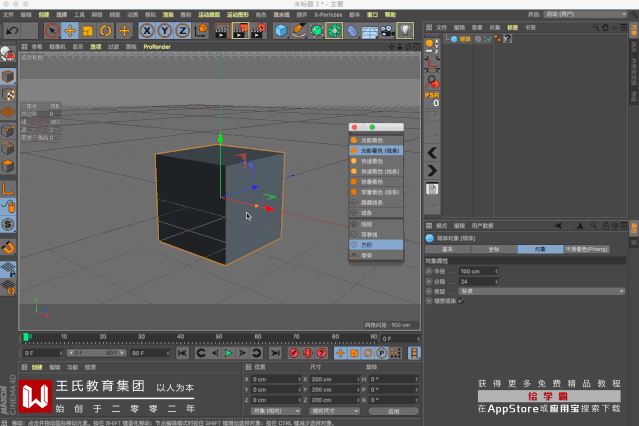Activate the Rotate tool

[x=106, y=31]
